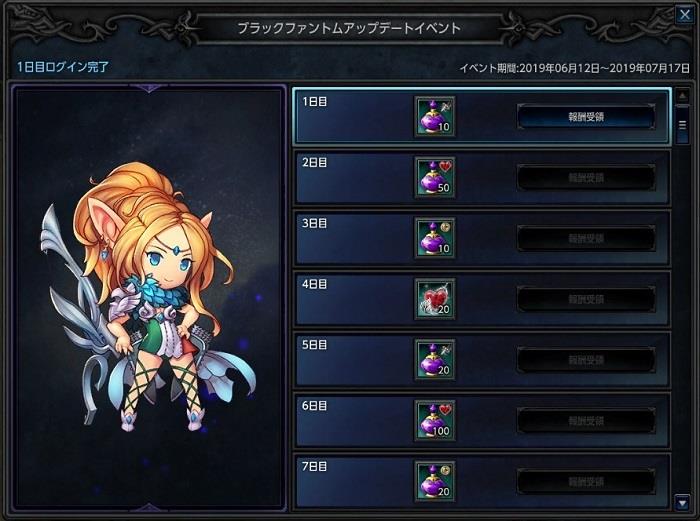
Task: Click the Day 1 purple potion reward icon
Action: pyautogui.click(x=435, y=116)
